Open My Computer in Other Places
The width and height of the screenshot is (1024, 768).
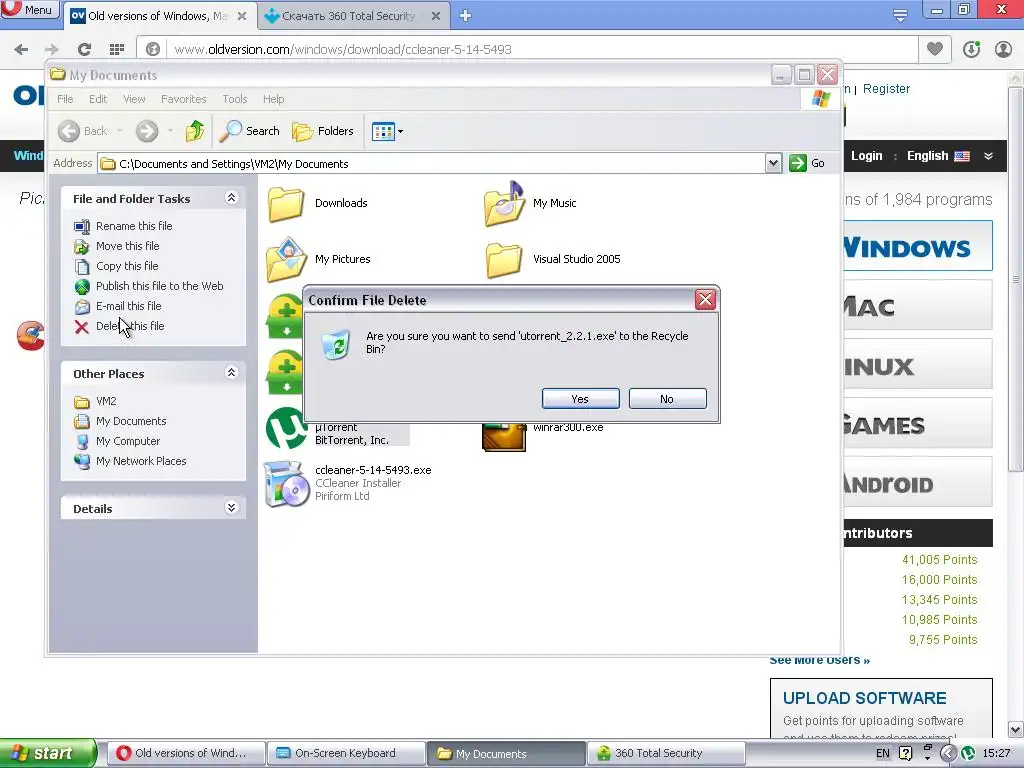127,441
